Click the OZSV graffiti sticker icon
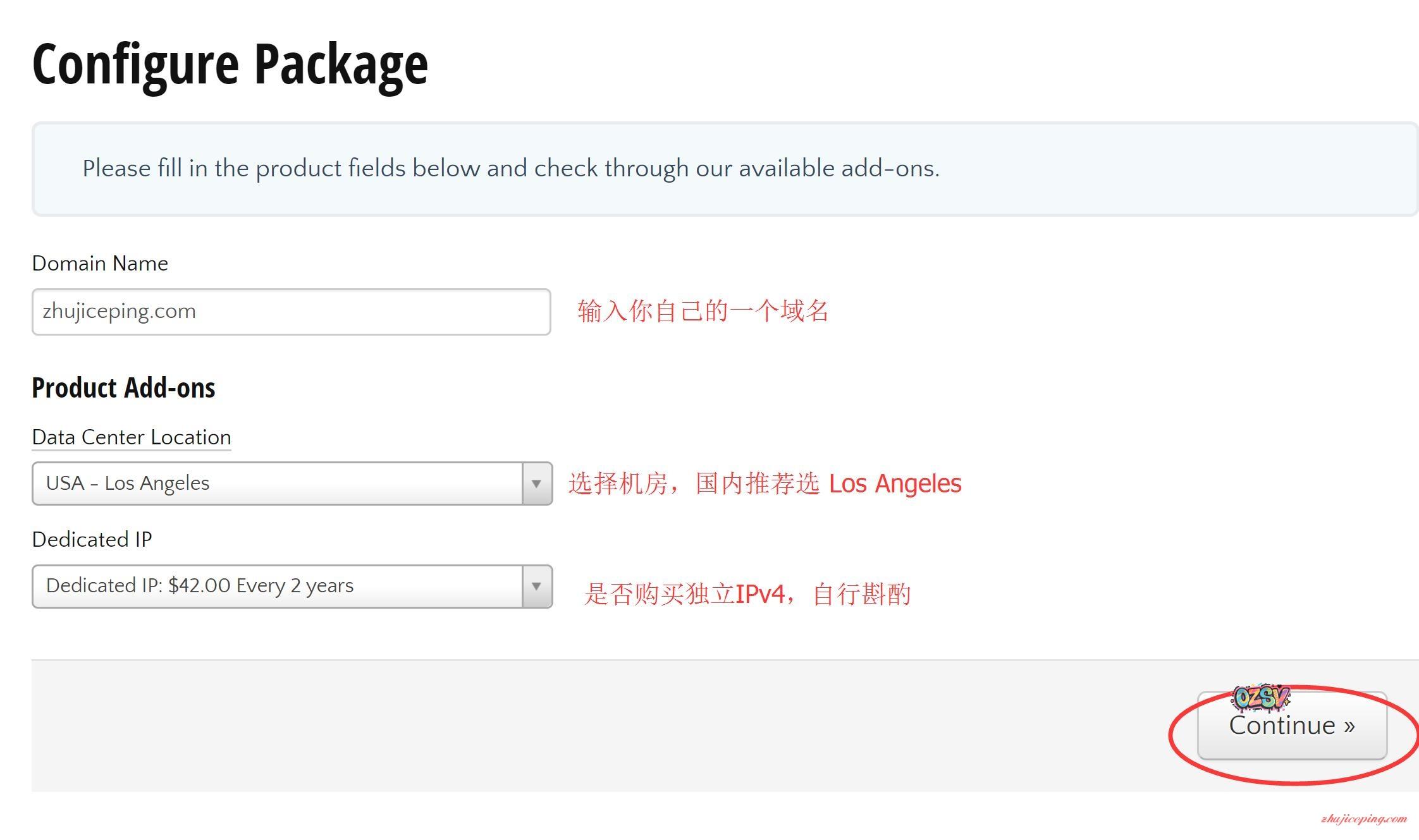This screenshot has width=1419, height=840. click(x=1261, y=697)
